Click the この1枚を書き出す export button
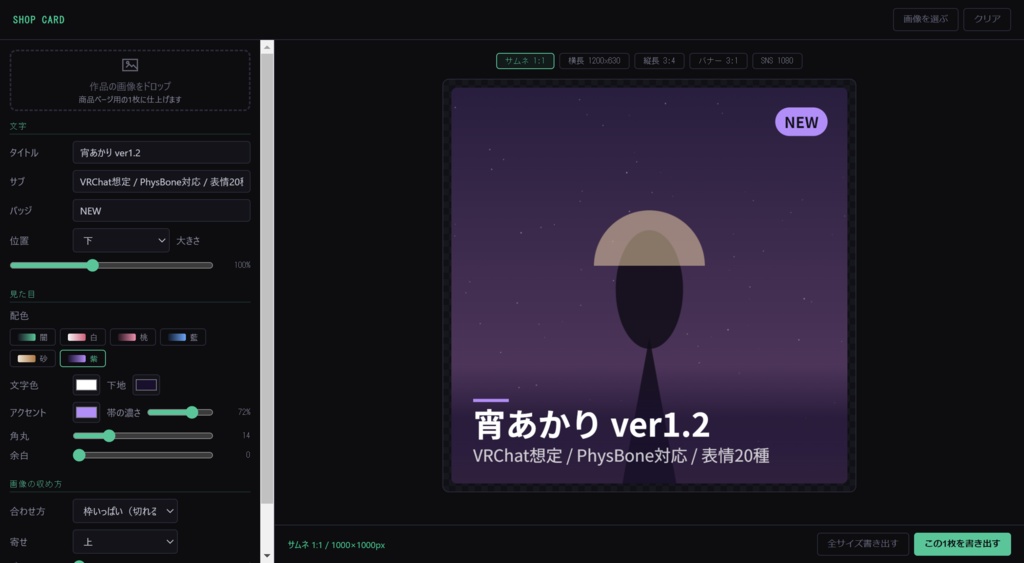This screenshot has height=563, width=1024. pos(962,543)
